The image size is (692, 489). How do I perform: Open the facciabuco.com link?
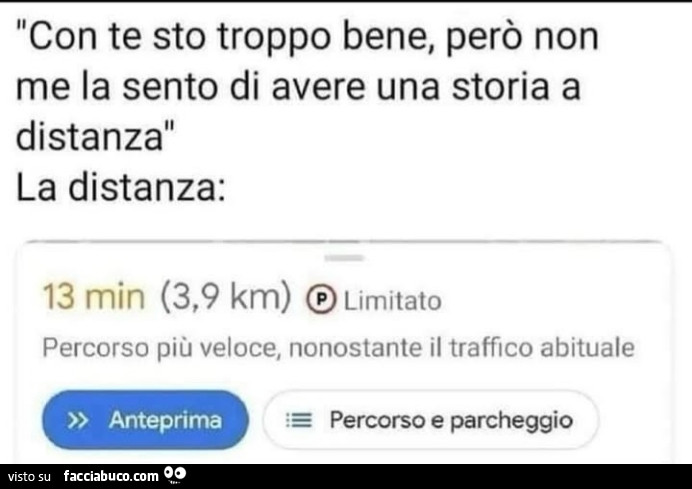pos(111,476)
